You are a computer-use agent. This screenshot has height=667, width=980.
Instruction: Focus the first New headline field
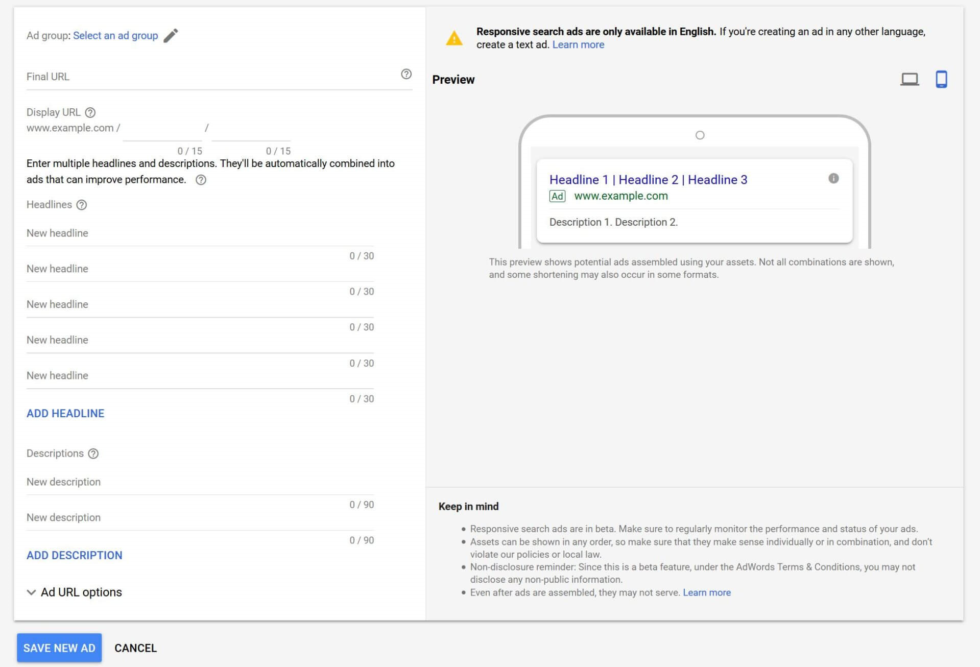200,233
